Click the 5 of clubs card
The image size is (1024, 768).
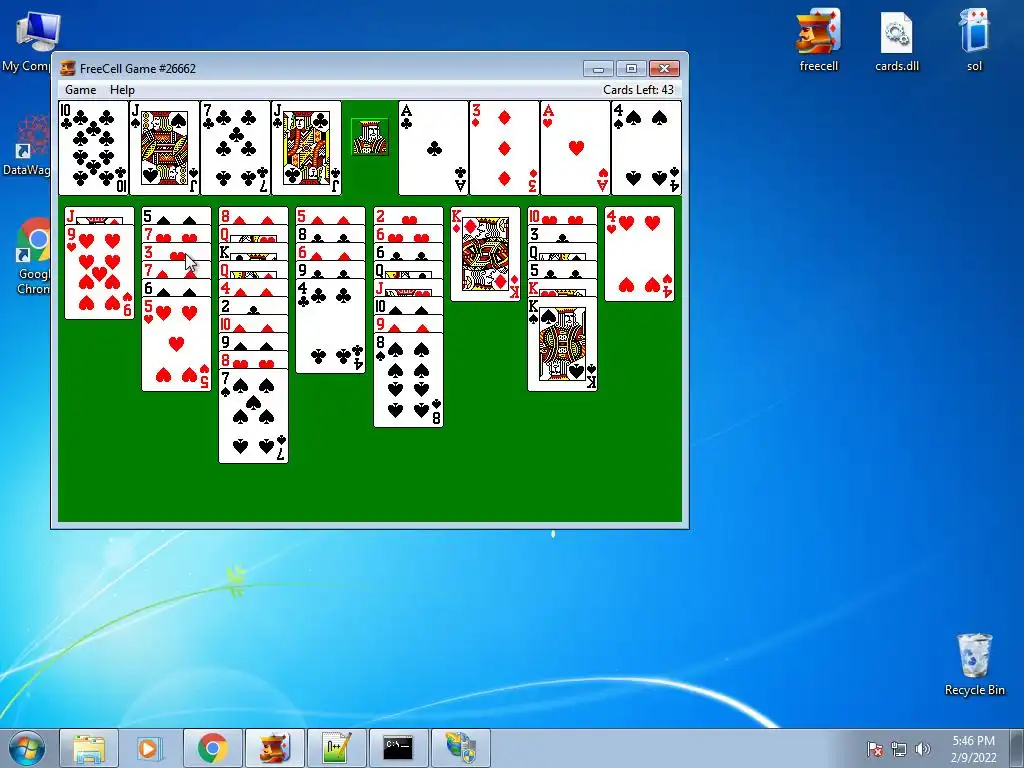(x=562, y=270)
